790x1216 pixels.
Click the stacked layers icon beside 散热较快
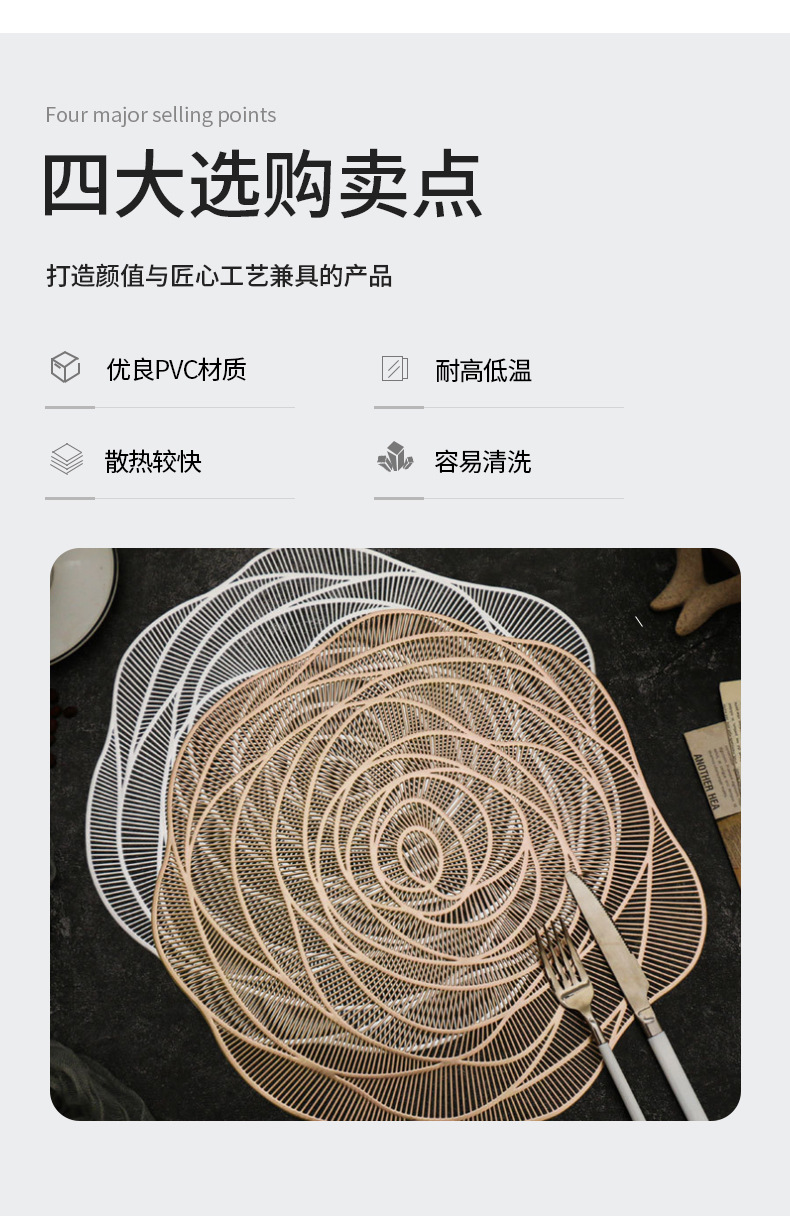(66, 459)
